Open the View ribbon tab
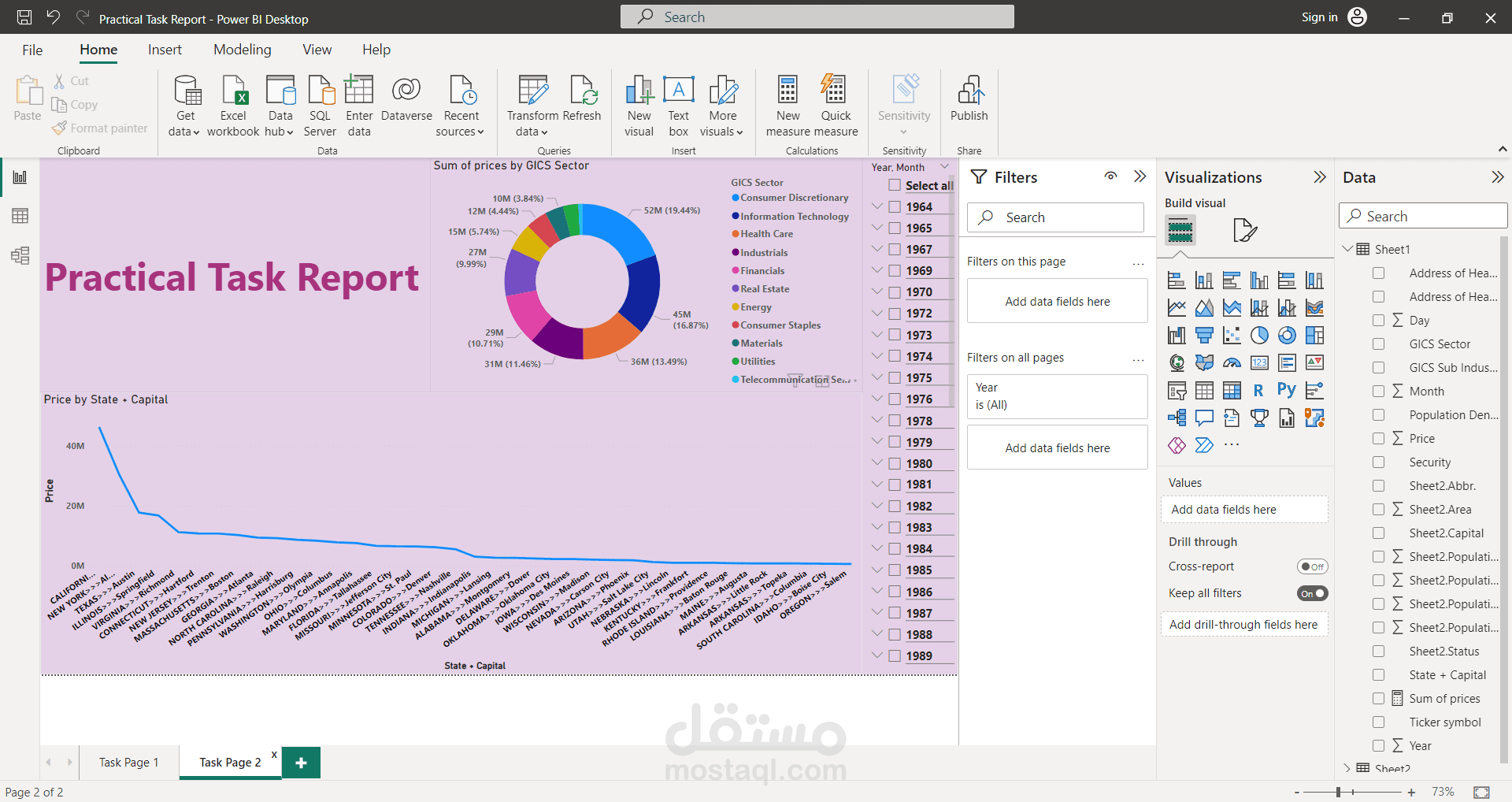 tap(317, 50)
